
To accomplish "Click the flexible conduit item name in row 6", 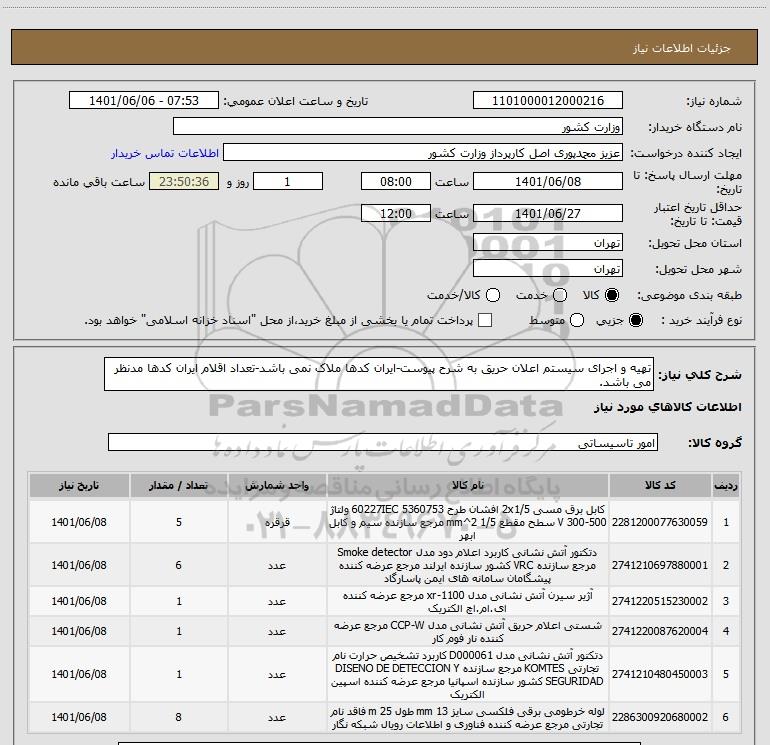I will tap(467, 717).
